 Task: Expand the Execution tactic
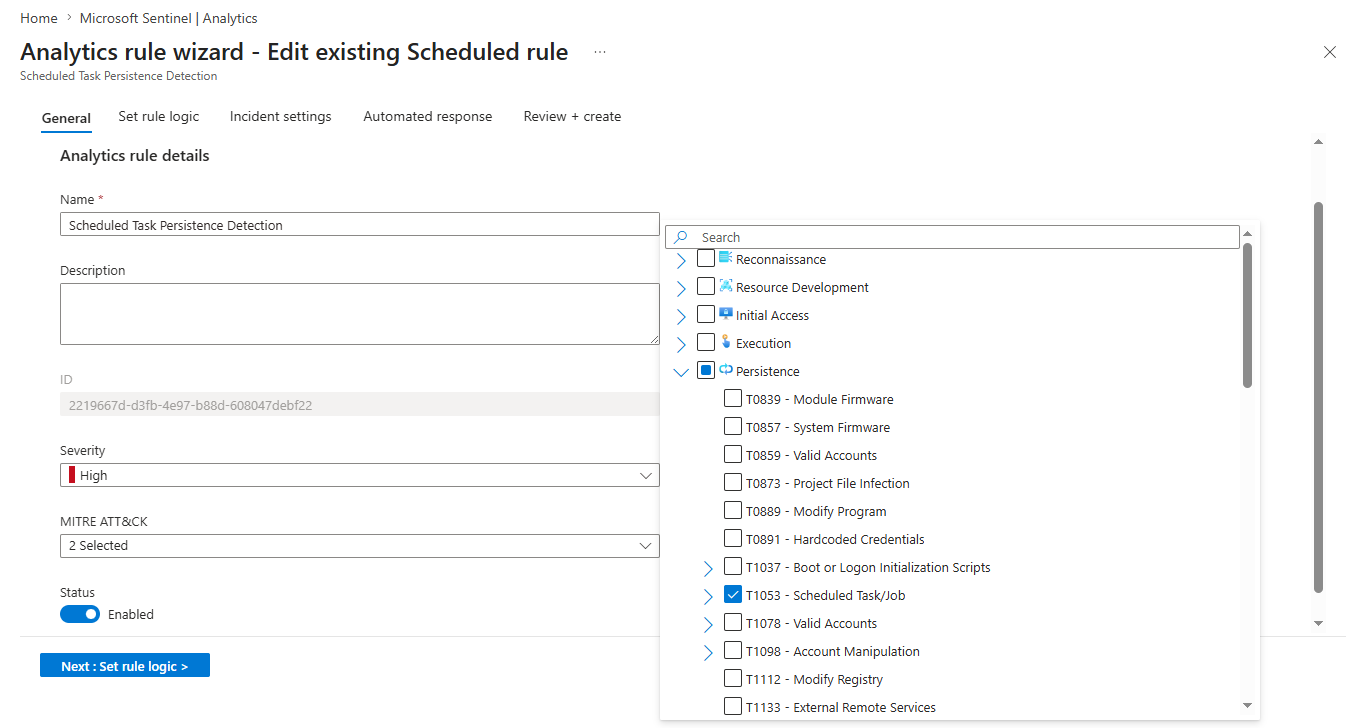(x=681, y=344)
